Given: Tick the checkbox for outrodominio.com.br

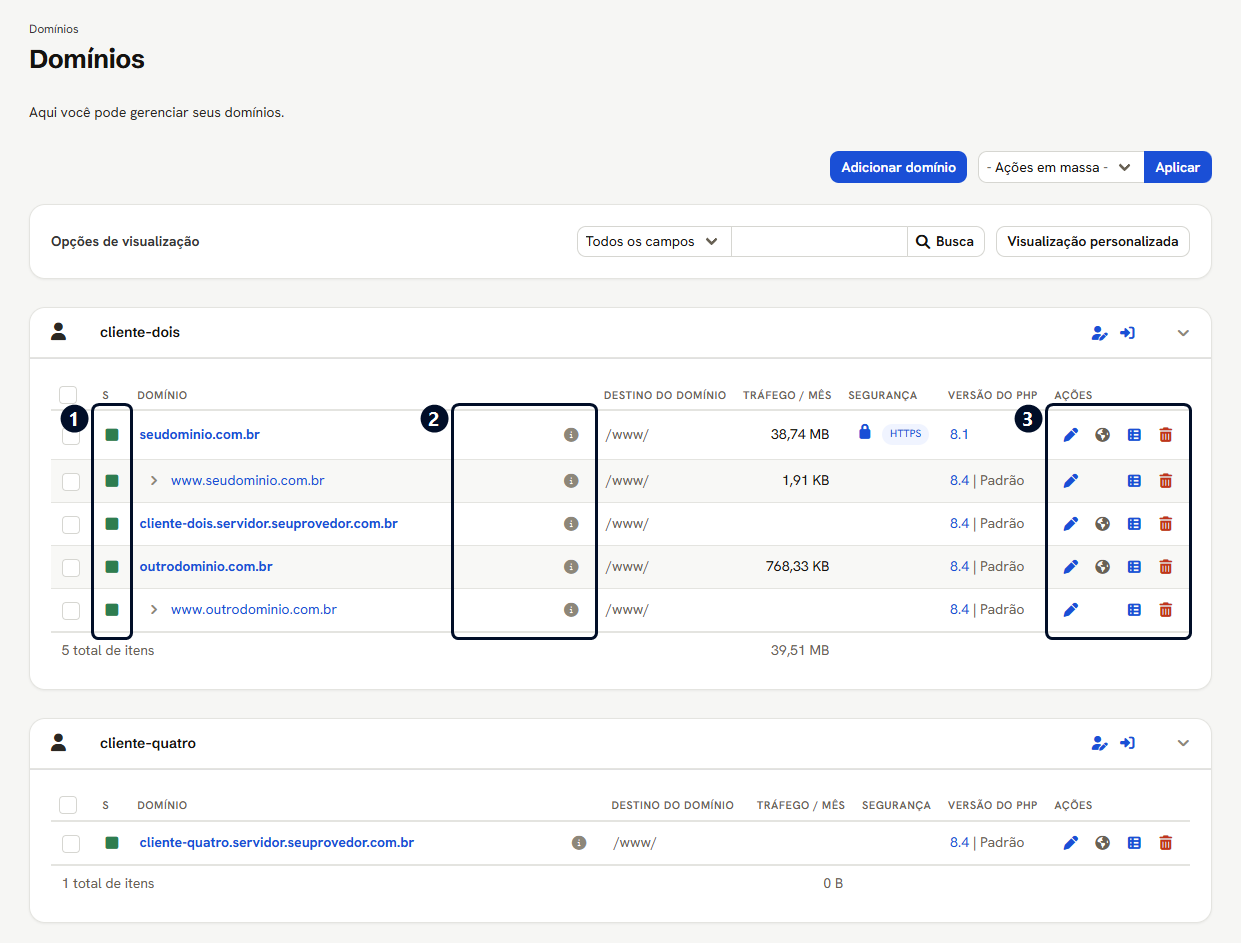Looking at the screenshot, I should 71,567.
